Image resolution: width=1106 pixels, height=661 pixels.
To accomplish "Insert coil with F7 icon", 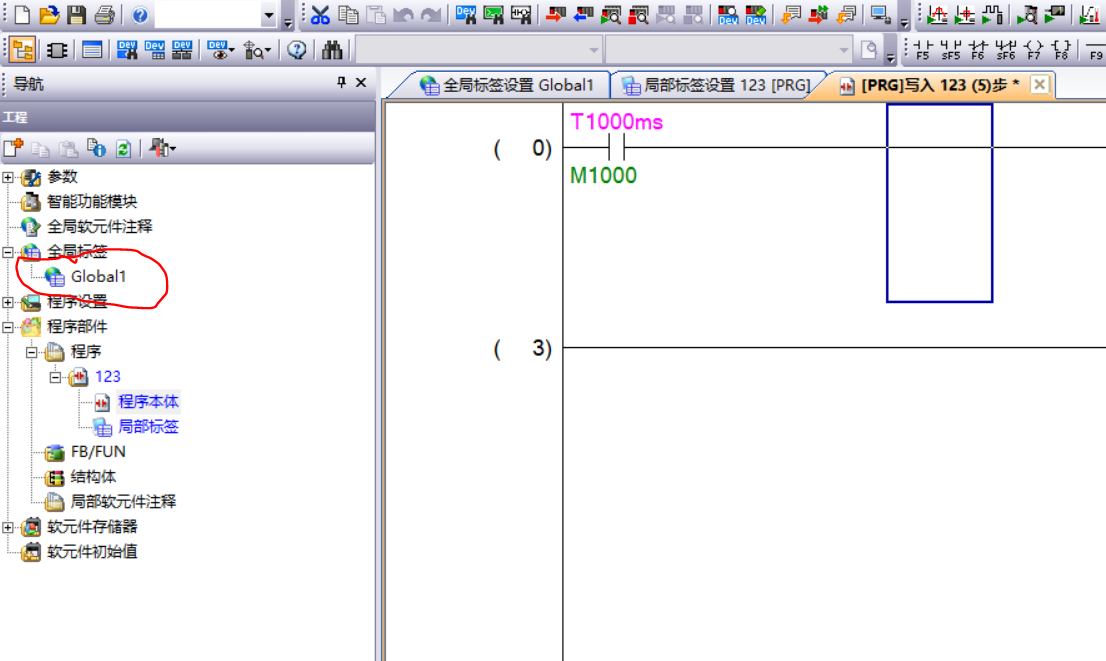I will [1034, 49].
